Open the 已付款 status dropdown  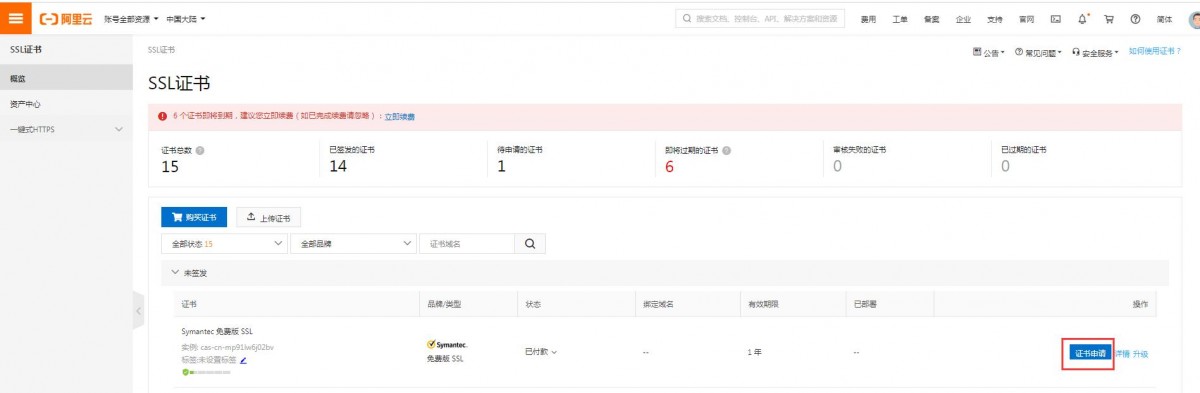click(540, 352)
